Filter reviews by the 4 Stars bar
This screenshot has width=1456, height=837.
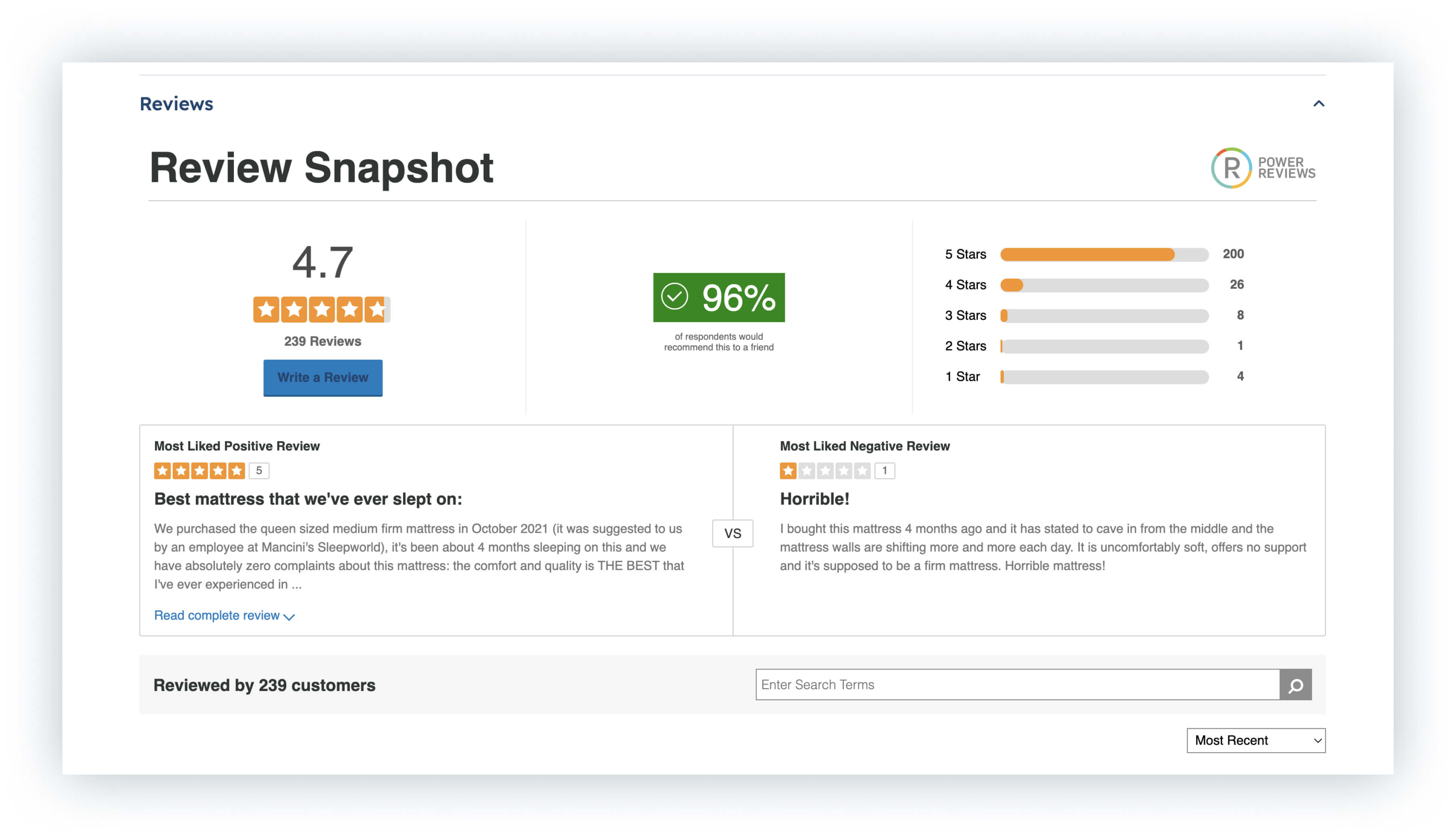(1104, 285)
